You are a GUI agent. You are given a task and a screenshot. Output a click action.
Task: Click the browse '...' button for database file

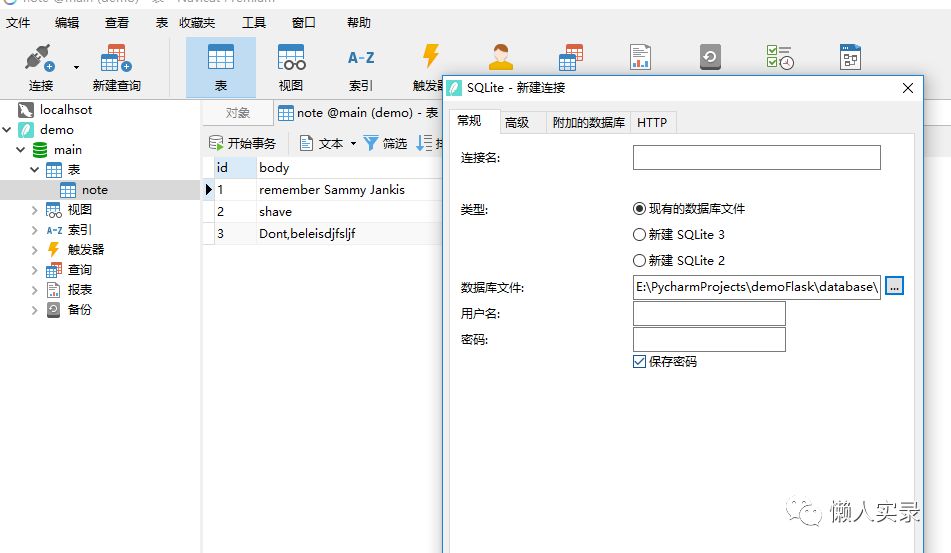click(x=895, y=286)
